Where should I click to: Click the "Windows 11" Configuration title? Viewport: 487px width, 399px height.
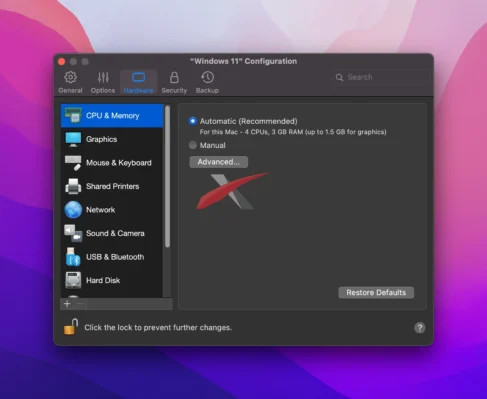click(243, 61)
